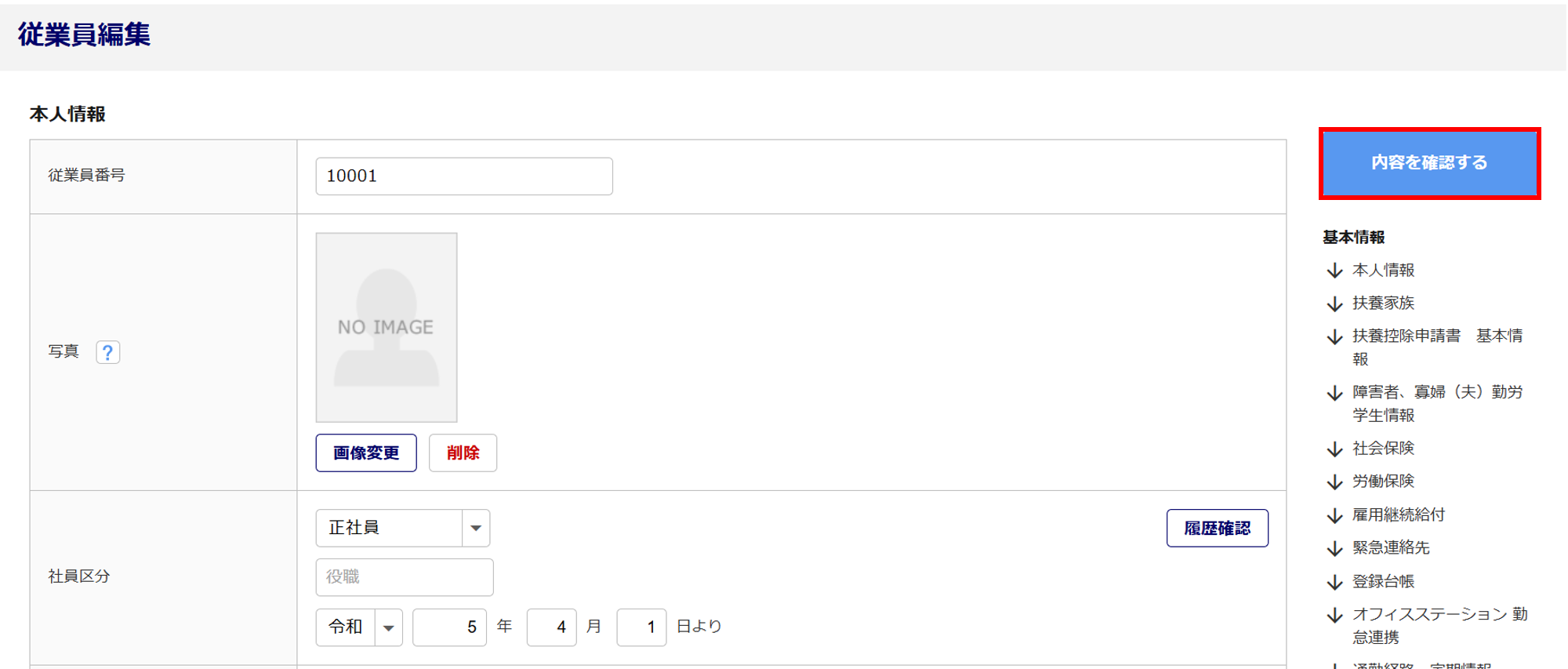1568x669 pixels.
Task: Click the arrow icon beside 本人情報
Action: (1334, 271)
